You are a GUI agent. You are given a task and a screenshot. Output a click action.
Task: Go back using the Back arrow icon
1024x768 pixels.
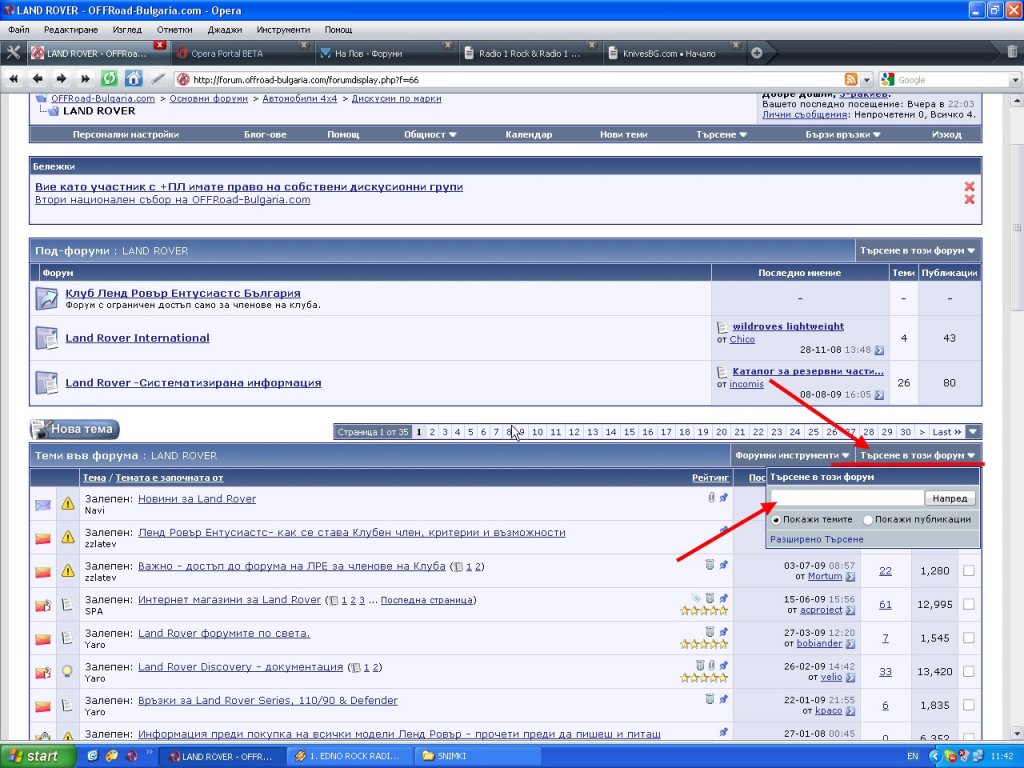(x=38, y=79)
